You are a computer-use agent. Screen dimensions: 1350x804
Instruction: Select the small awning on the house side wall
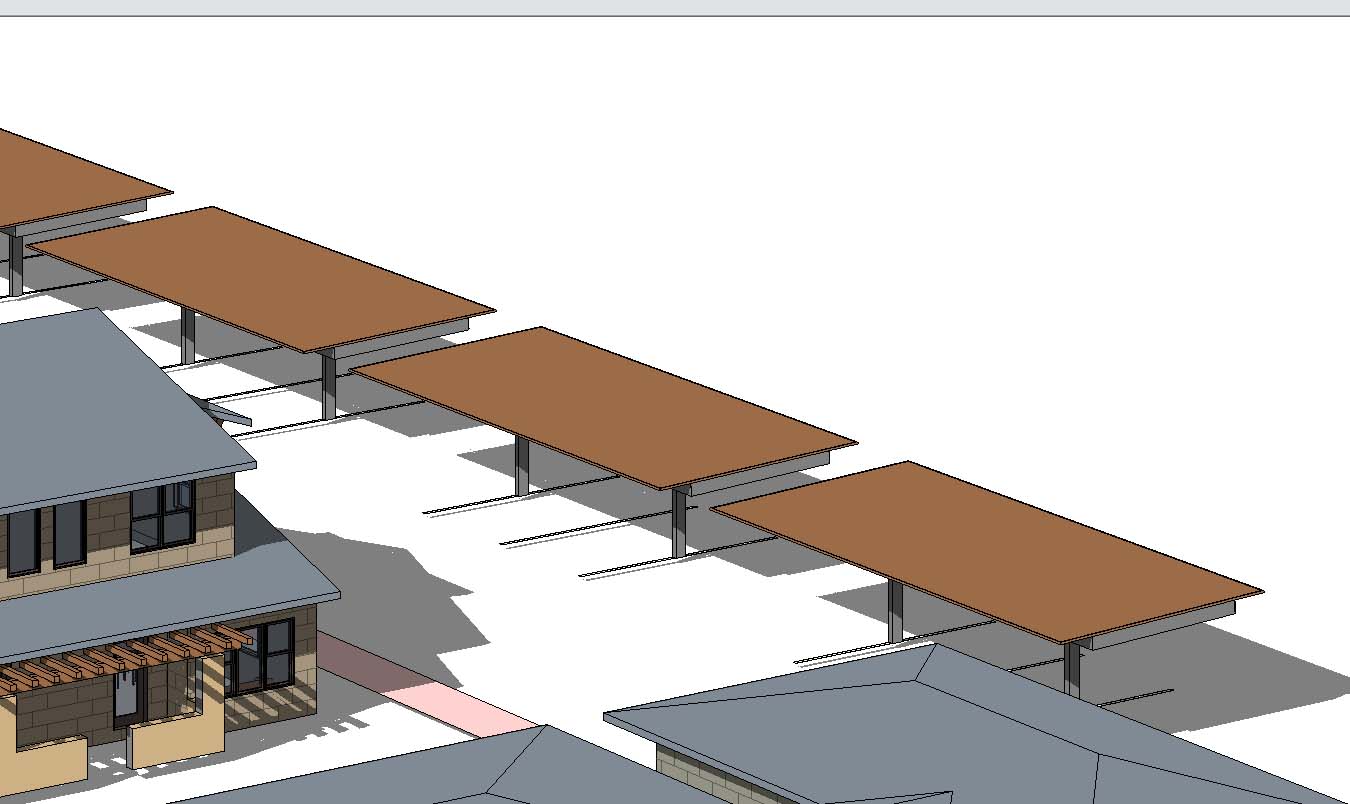(x=226, y=412)
